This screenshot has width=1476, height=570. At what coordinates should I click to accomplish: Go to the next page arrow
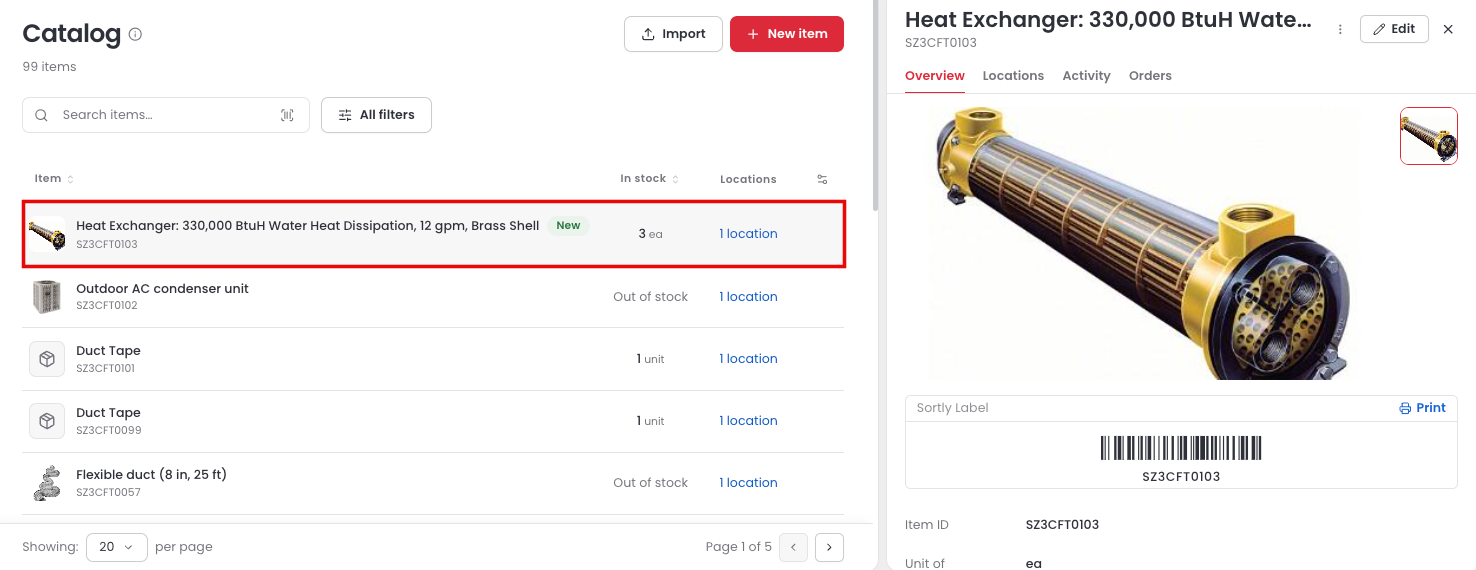[x=830, y=547]
